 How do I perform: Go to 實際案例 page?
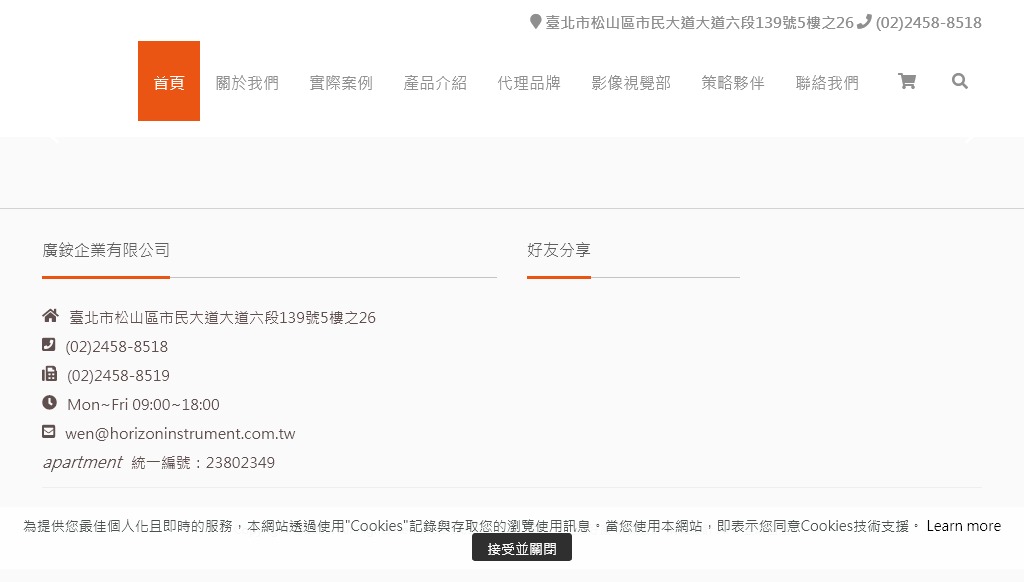tap(341, 83)
